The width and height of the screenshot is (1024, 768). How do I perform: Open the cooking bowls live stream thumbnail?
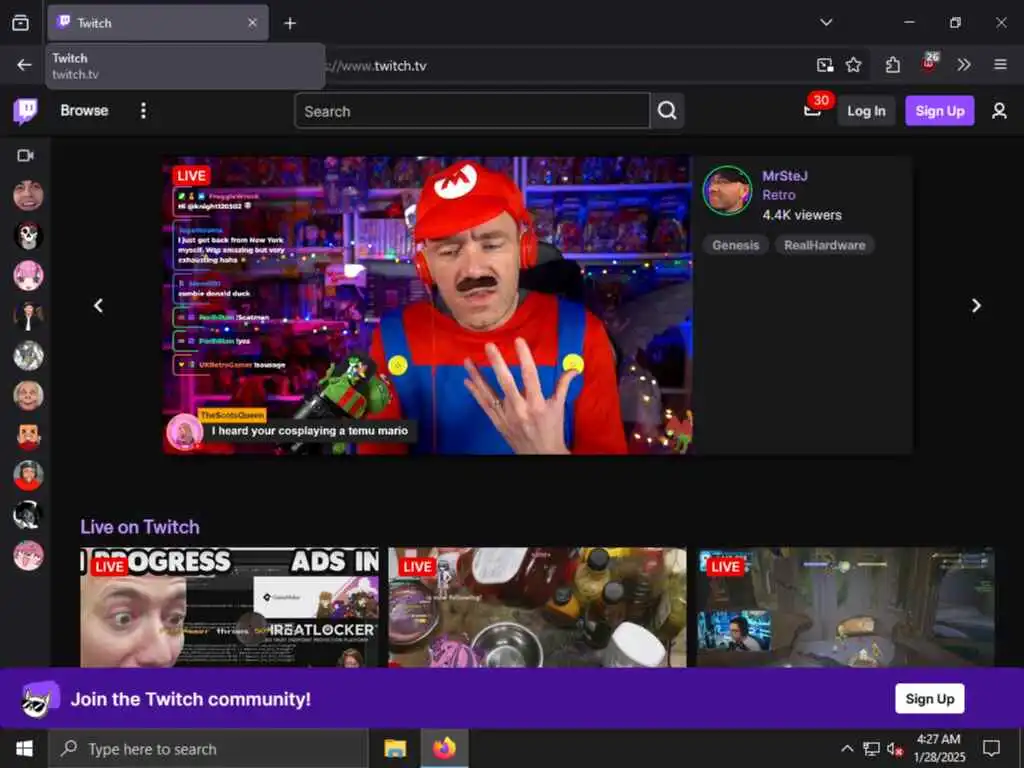[x=537, y=607]
